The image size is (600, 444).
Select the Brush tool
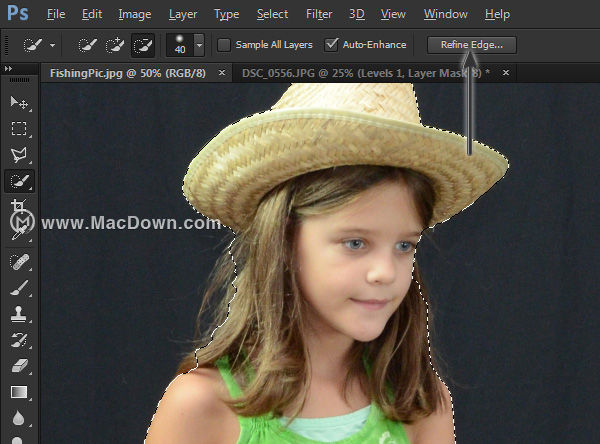point(19,288)
